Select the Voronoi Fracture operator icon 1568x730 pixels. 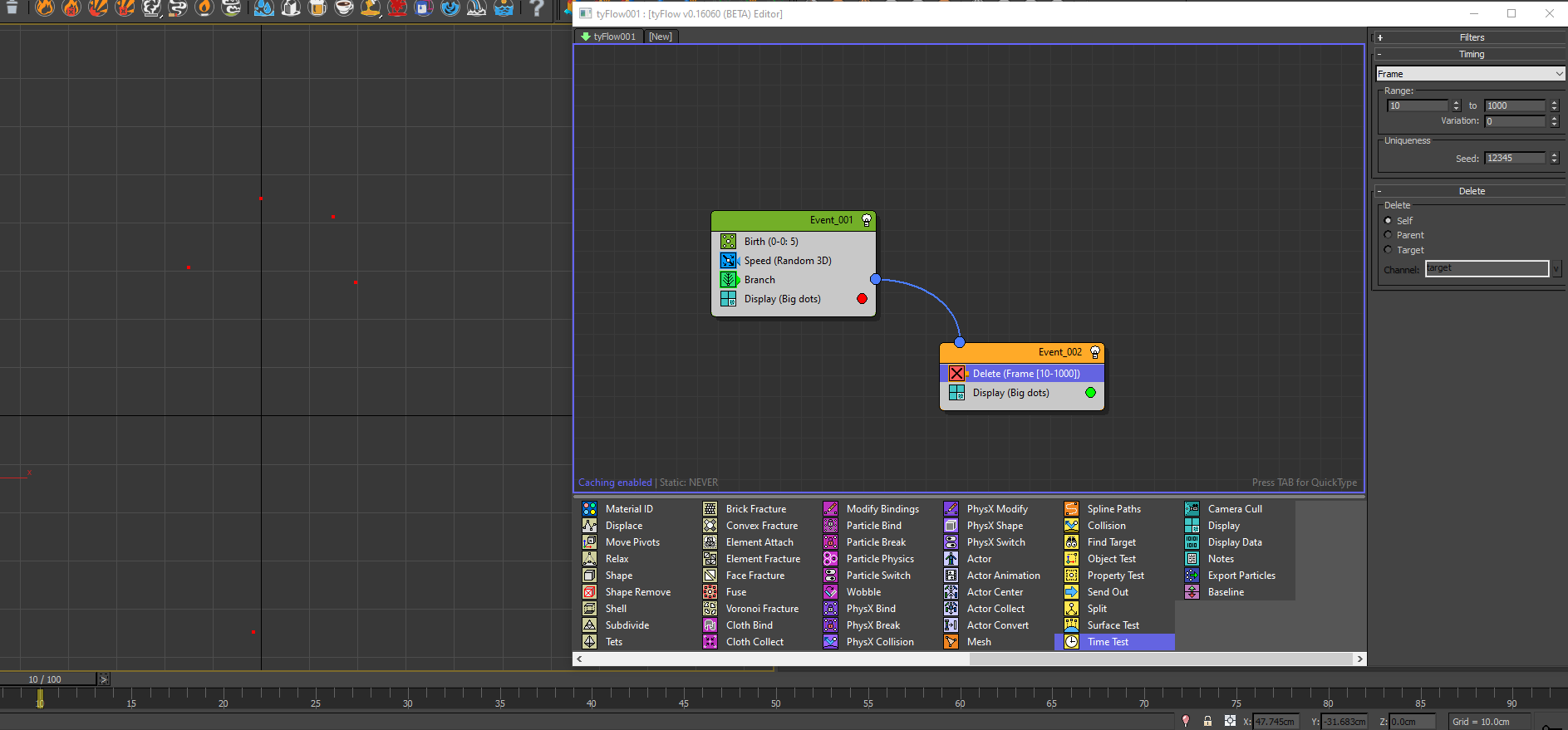[x=710, y=609]
